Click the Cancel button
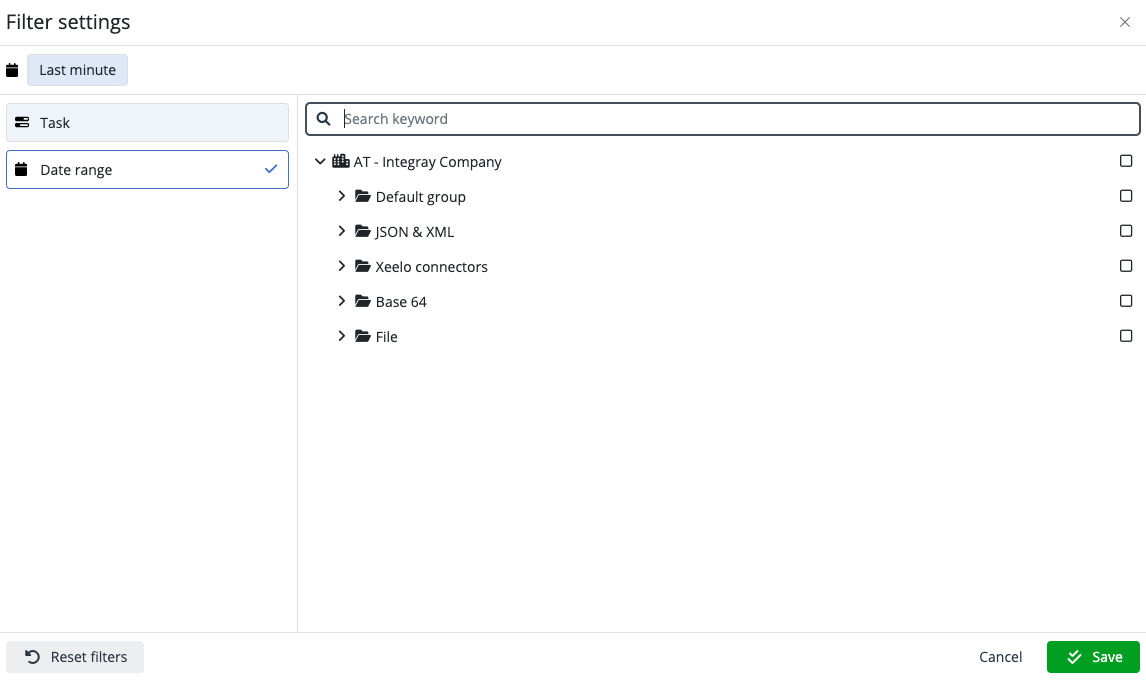This screenshot has width=1146, height=680. tap(1000, 657)
